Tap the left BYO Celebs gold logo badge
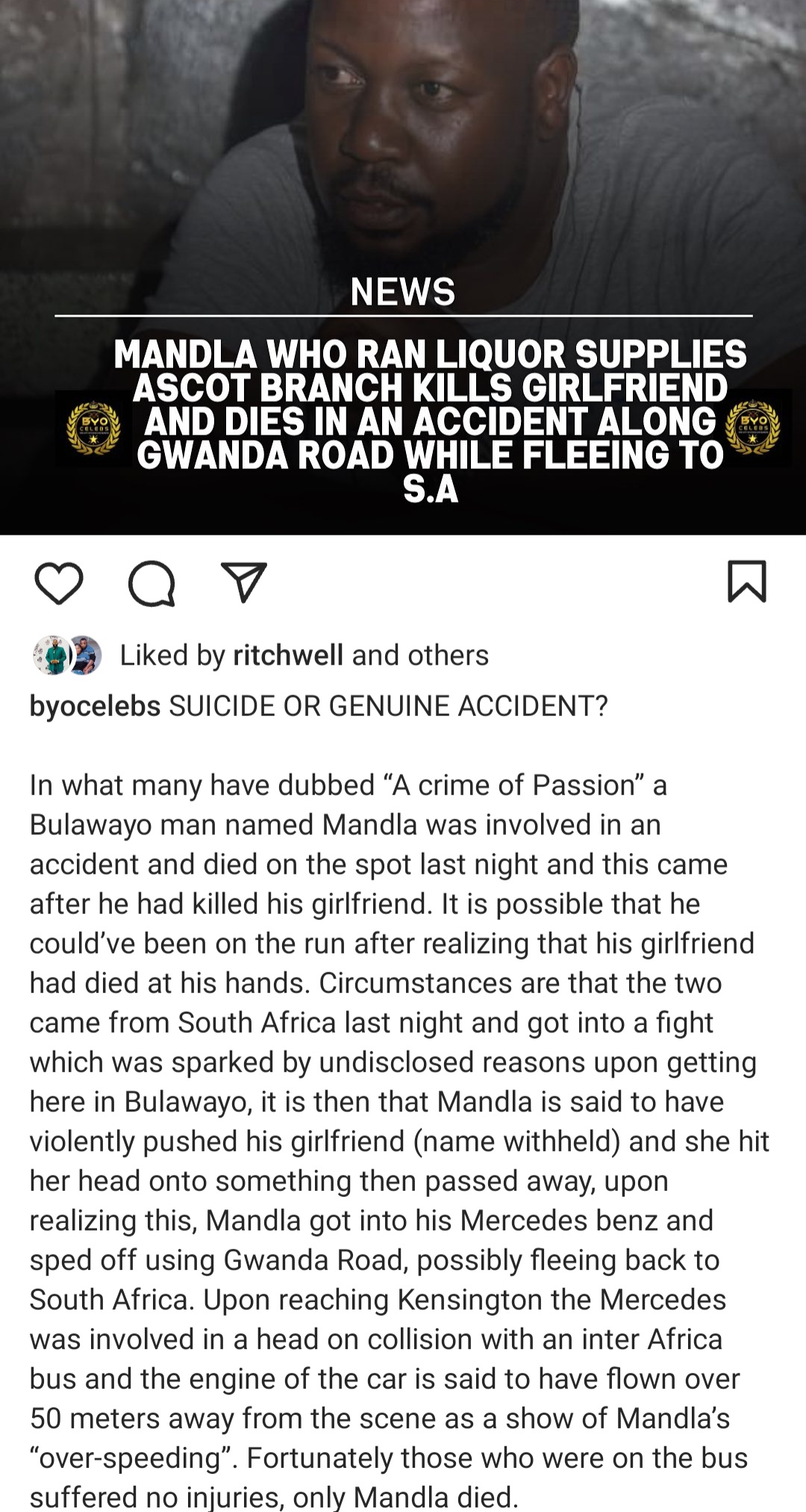The width and height of the screenshot is (806, 1512). click(93, 428)
